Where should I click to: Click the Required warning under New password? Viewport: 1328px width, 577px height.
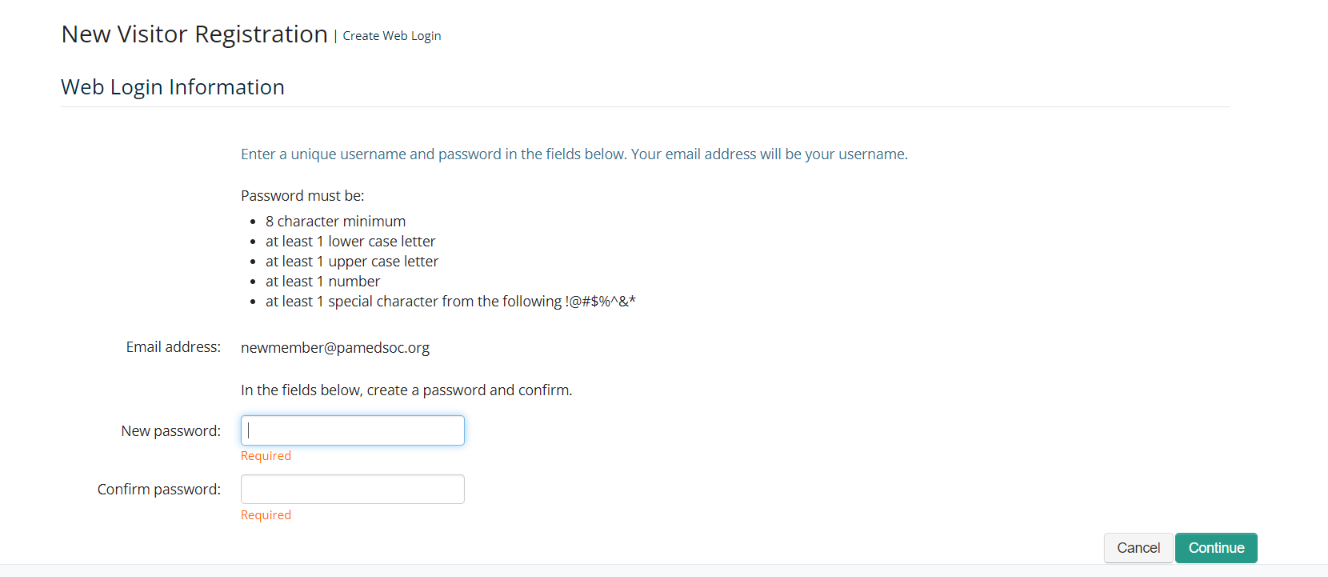[x=266, y=456]
